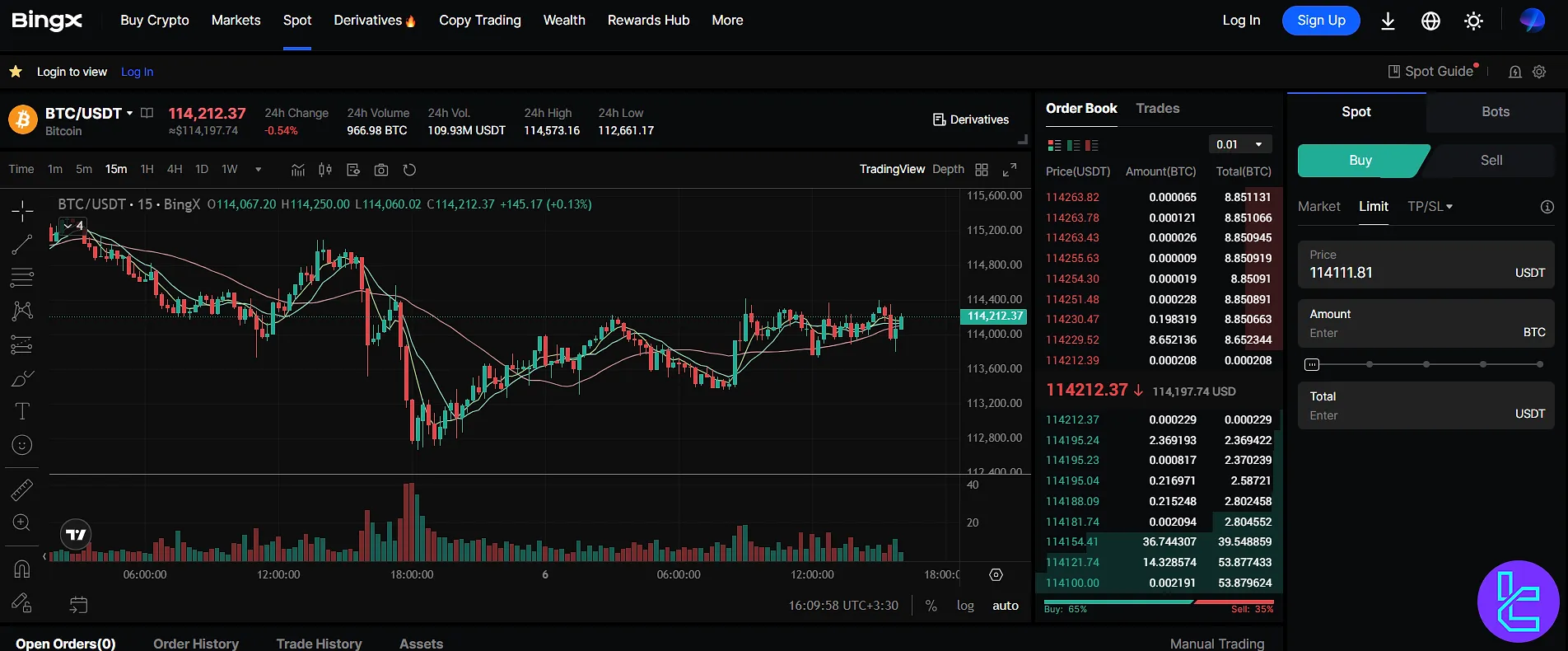1568x651 pixels.
Task: Click the Price input field
Action: point(1426,265)
